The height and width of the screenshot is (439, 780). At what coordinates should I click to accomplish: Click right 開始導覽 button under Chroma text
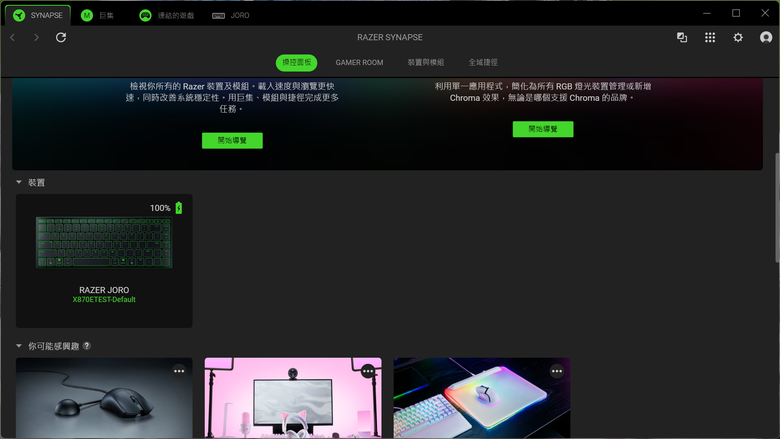click(543, 129)
